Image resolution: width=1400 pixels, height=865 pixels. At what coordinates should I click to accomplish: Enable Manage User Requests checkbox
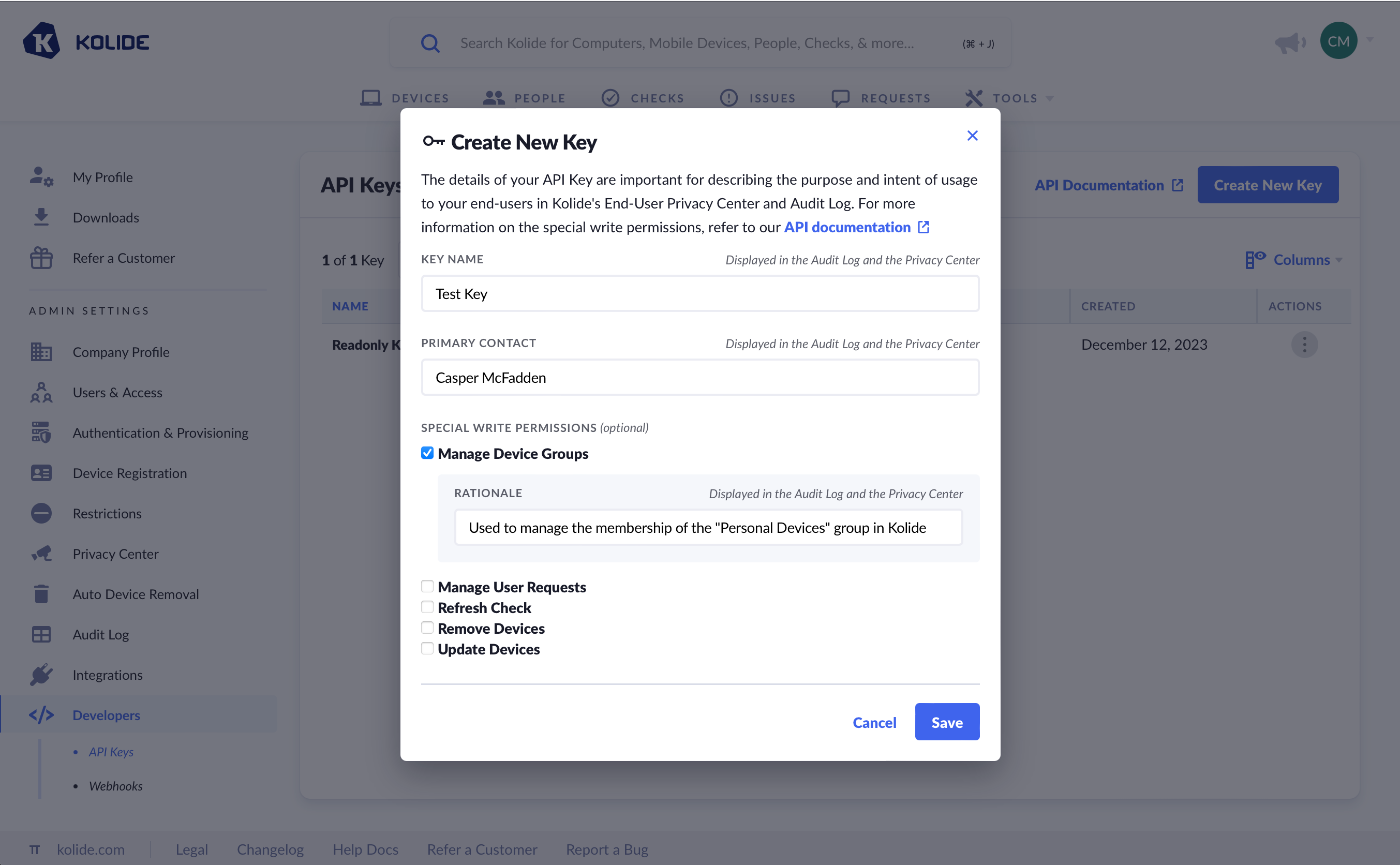pyautogui.click(x=427, y=586)
